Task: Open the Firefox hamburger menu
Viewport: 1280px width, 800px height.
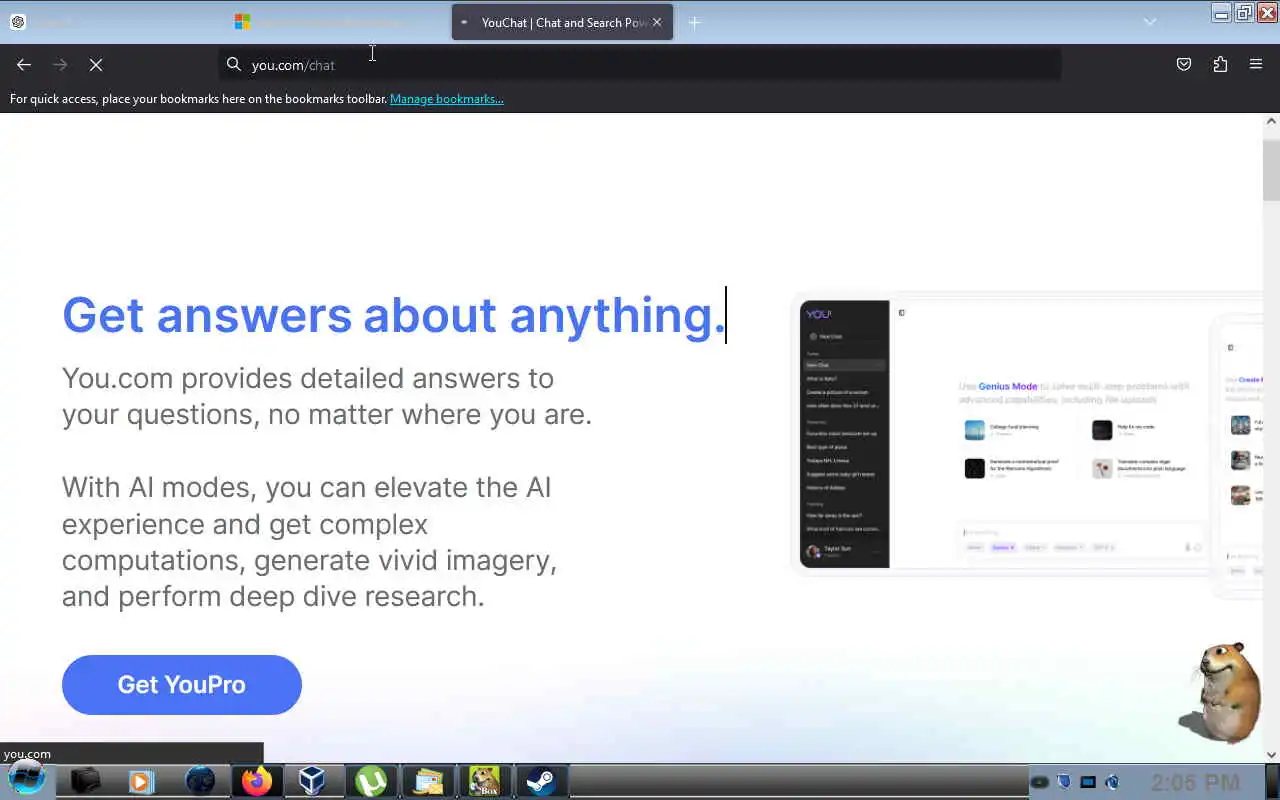Action: 1256,64
